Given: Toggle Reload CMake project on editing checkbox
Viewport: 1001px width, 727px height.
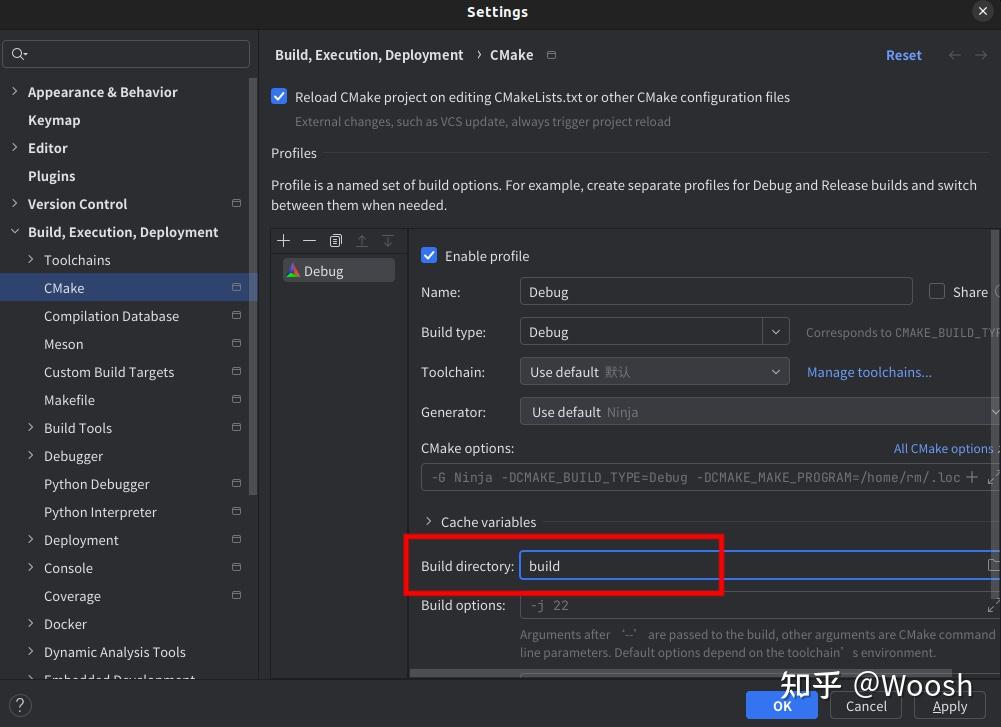Looking at the screenshot, I should click(x=279, y=97).
